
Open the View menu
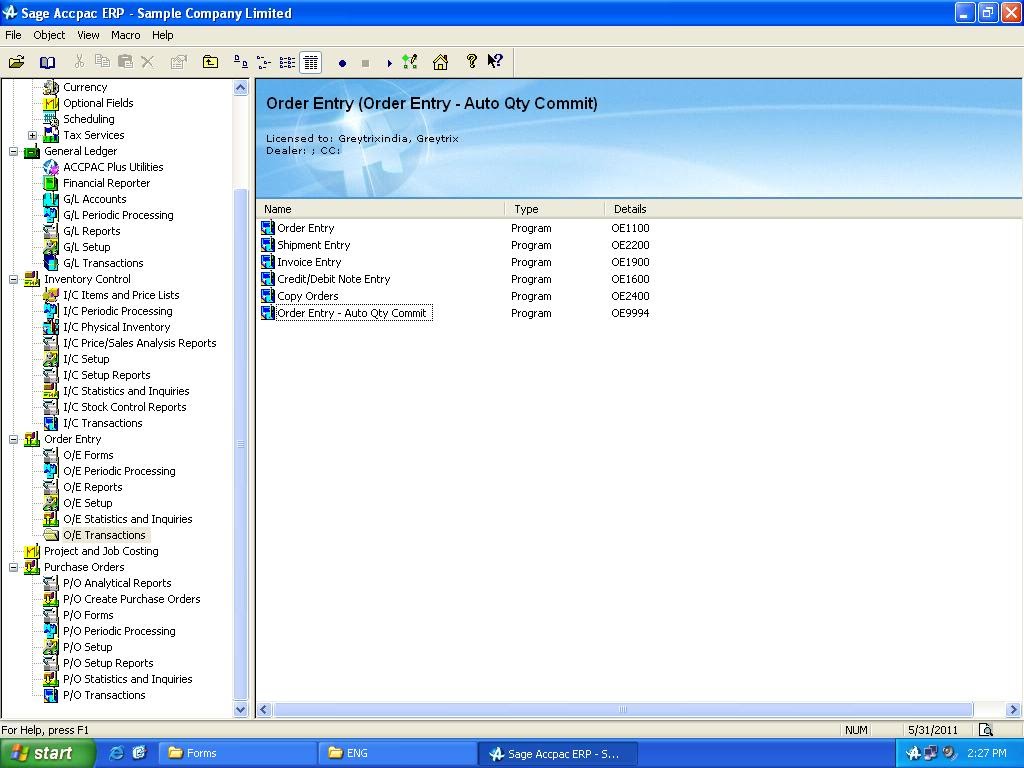click(x=88, y=35)
